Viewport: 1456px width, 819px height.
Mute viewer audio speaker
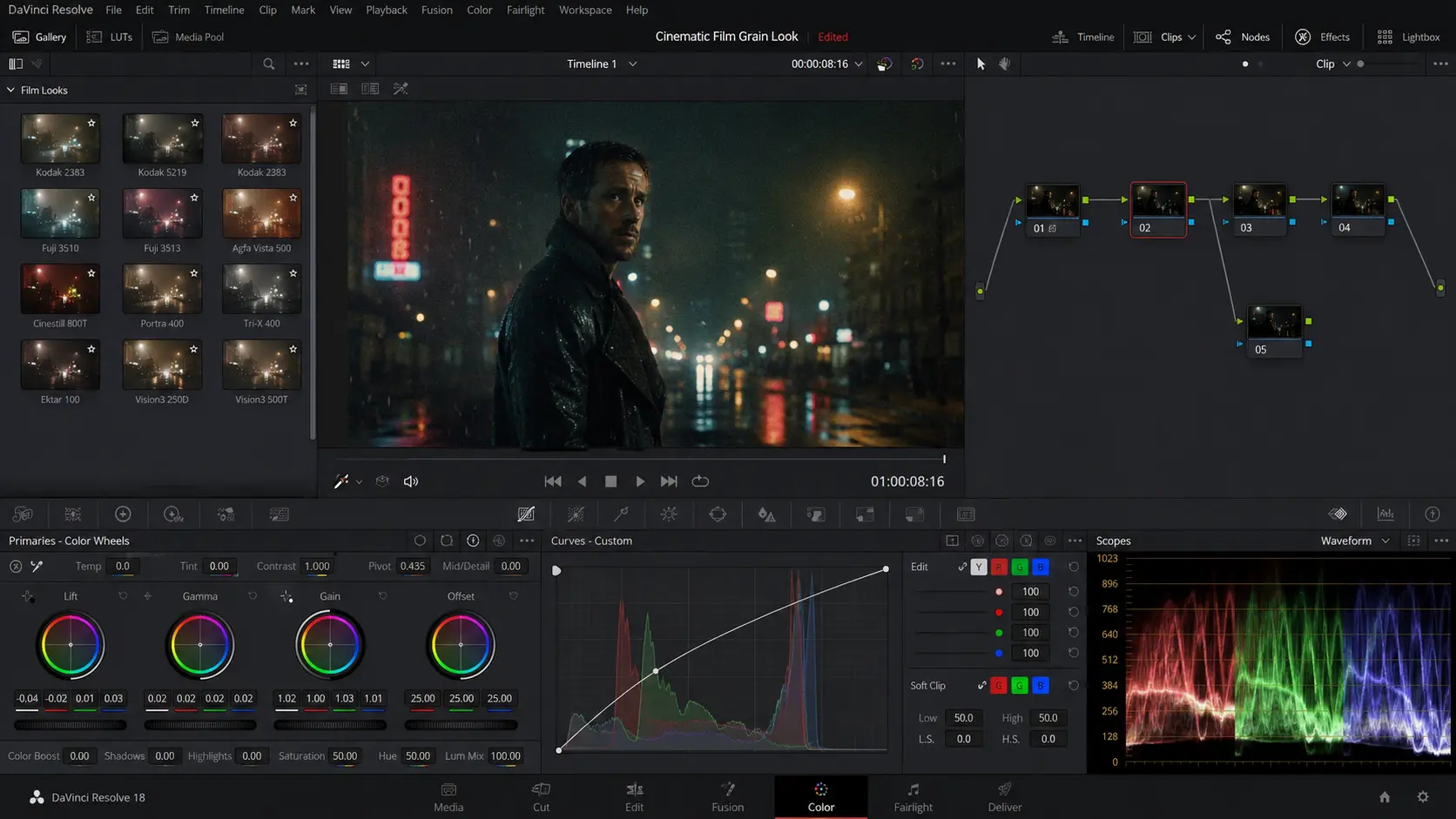coord(411,481)
